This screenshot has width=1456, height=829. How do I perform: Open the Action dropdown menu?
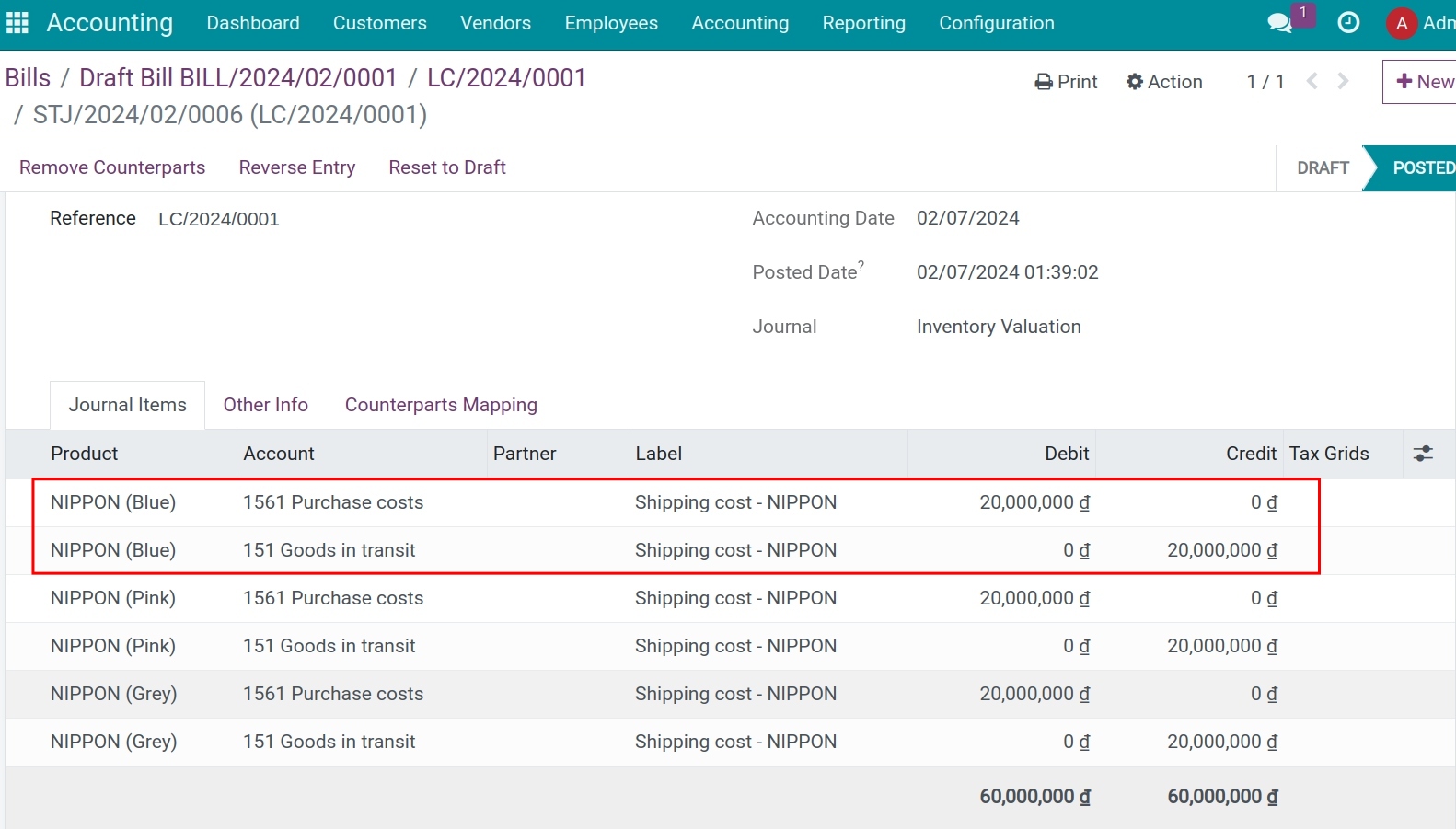[x=1164, y=82]
